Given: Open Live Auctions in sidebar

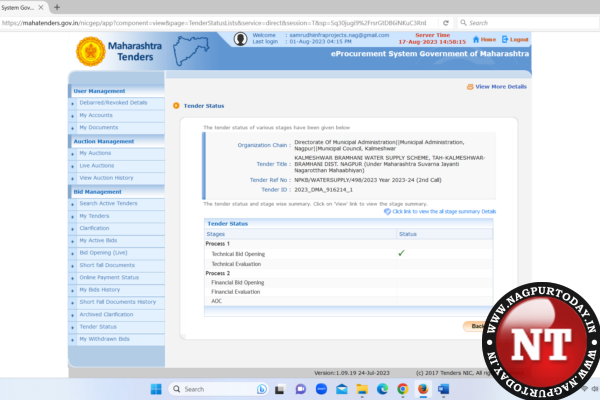Looking at the screenshot, I should point(97,166).
